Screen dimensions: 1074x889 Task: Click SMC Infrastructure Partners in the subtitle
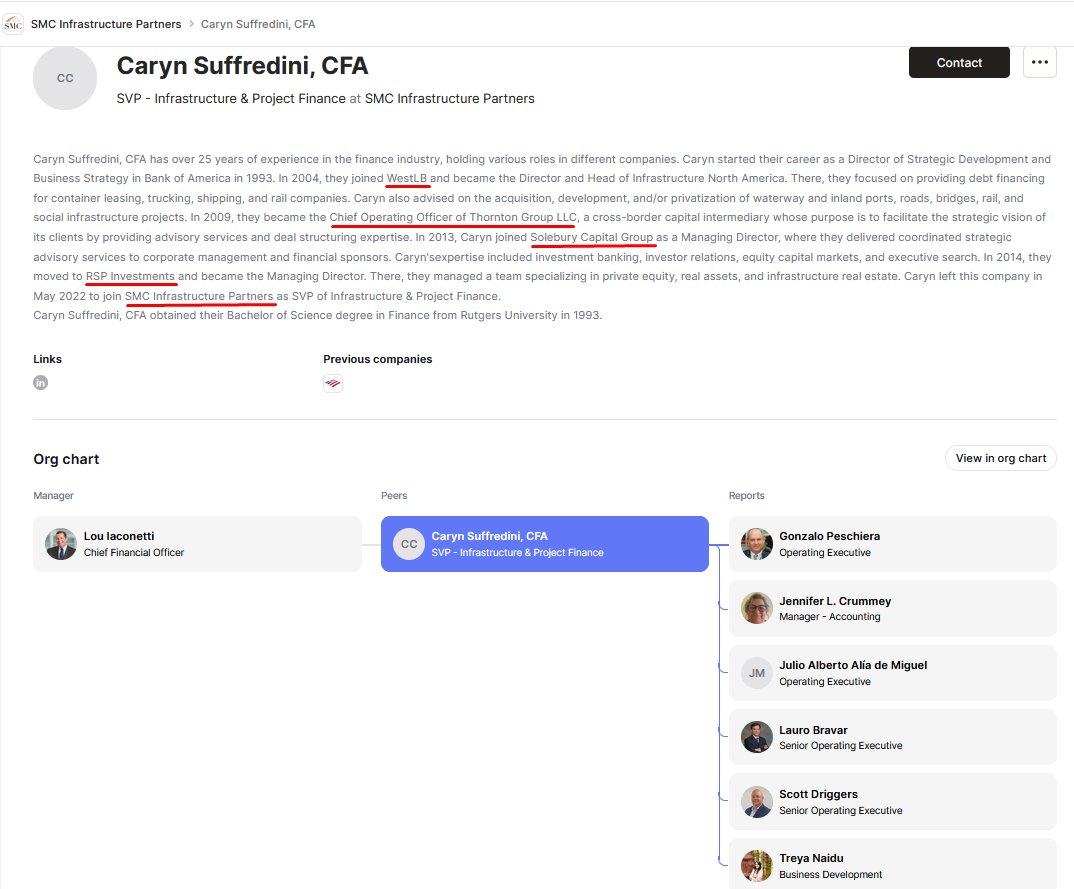tap(449, 99)
